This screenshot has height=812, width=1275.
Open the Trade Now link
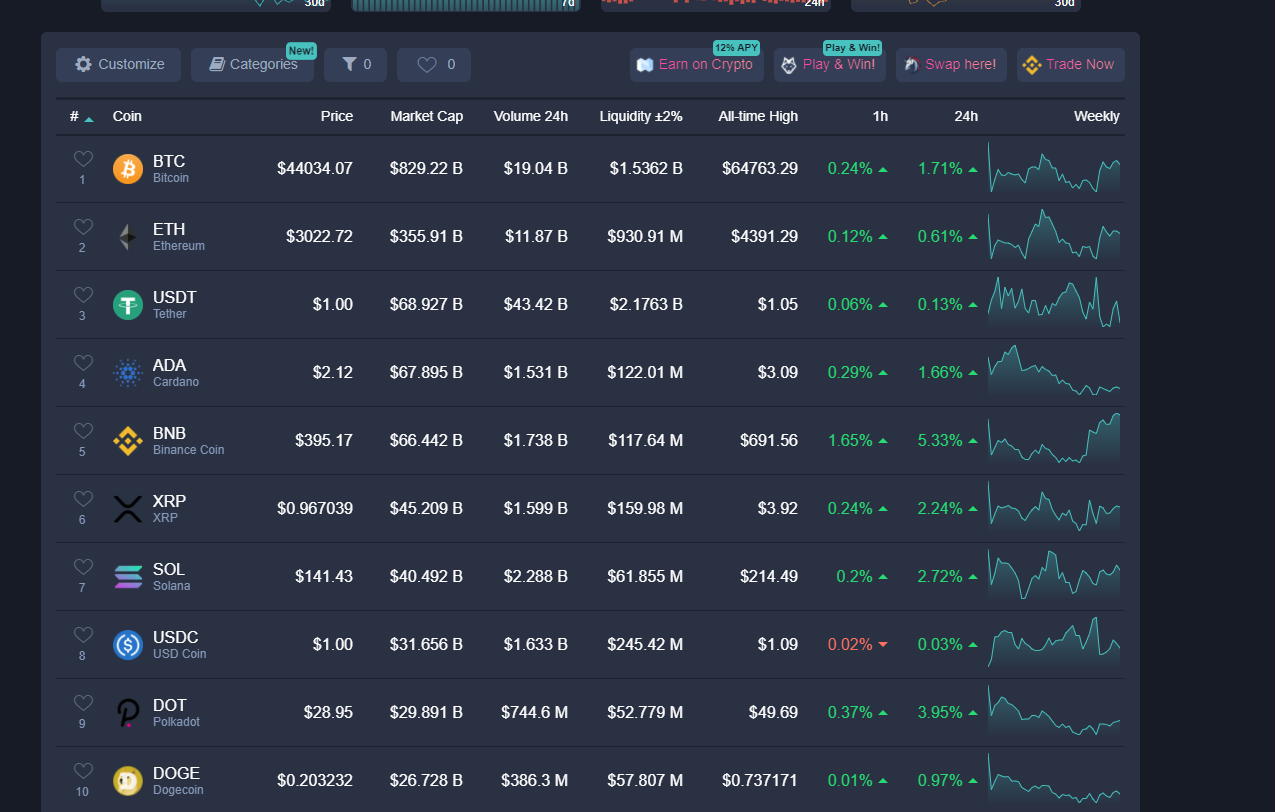pos(1071,65)
